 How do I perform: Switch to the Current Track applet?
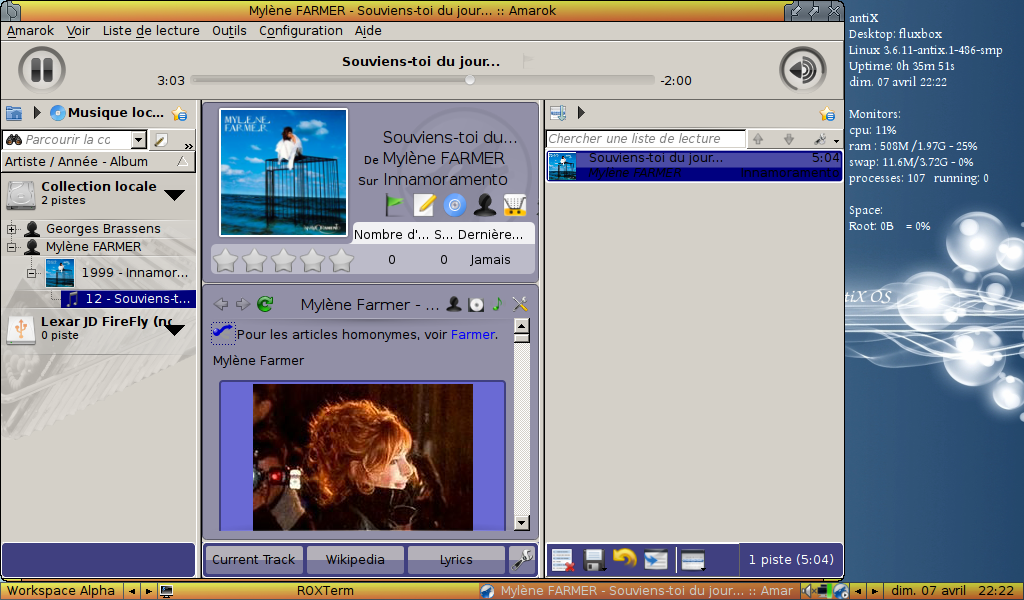[x=253, y=560]
